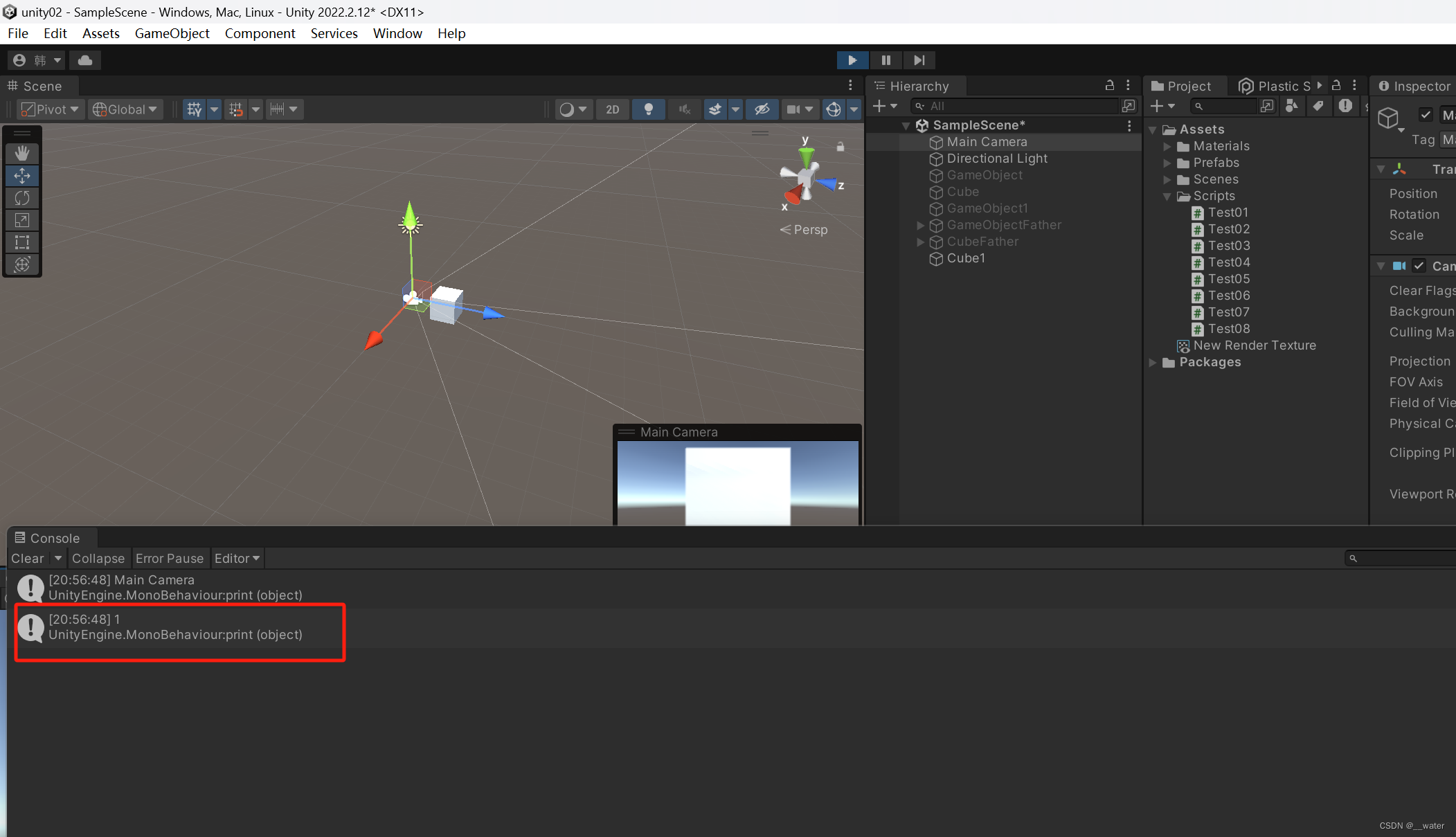Enable Error Pause in the Console
1456x837 pixels.
(170, 558)
